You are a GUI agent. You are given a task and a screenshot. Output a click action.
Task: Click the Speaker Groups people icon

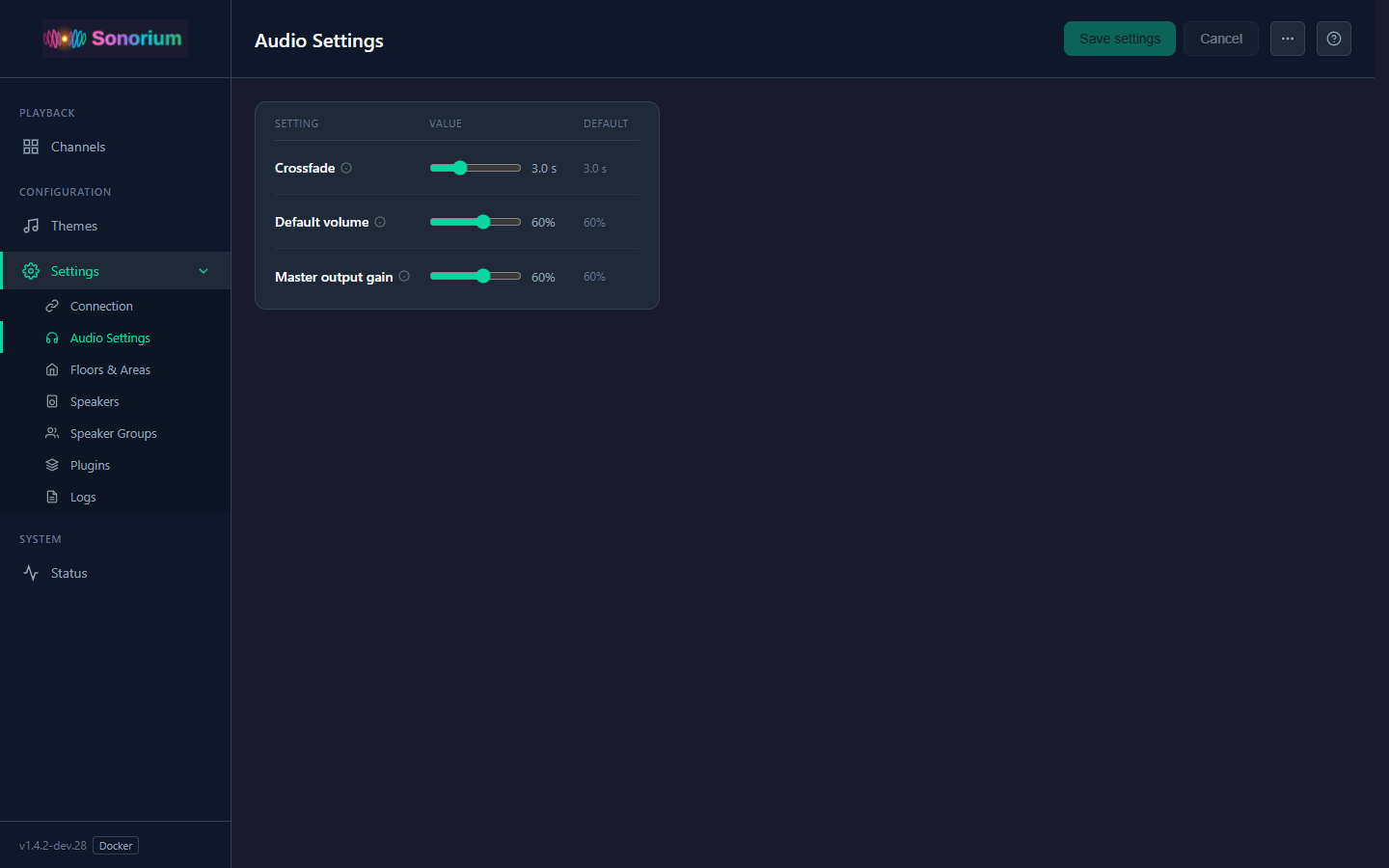(x=52, y=433)
